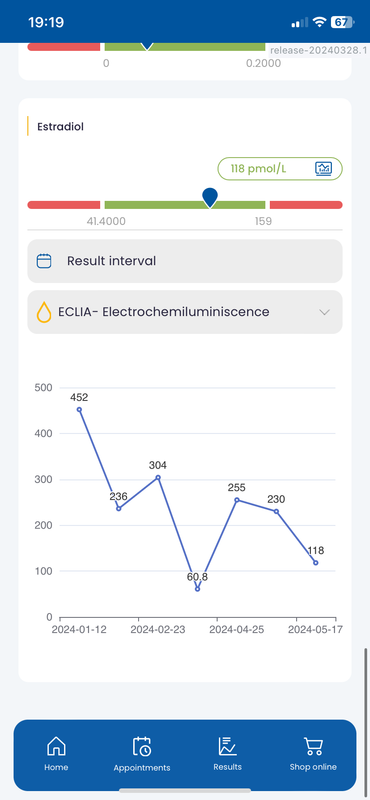Tap the Home house icon
This screenshot has width=370, height=800.
pos(56,746)
